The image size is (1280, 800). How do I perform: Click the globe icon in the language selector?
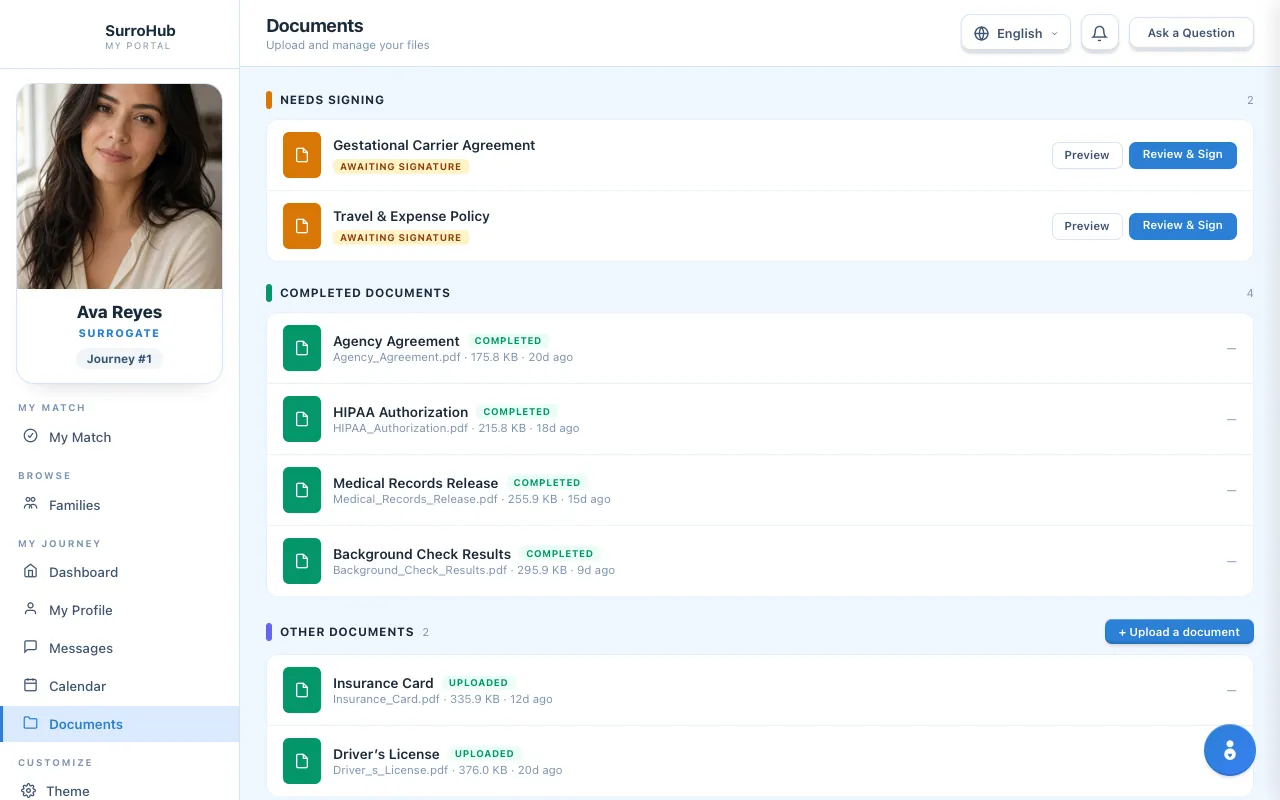pyautogui.click(x=981, y=33)
